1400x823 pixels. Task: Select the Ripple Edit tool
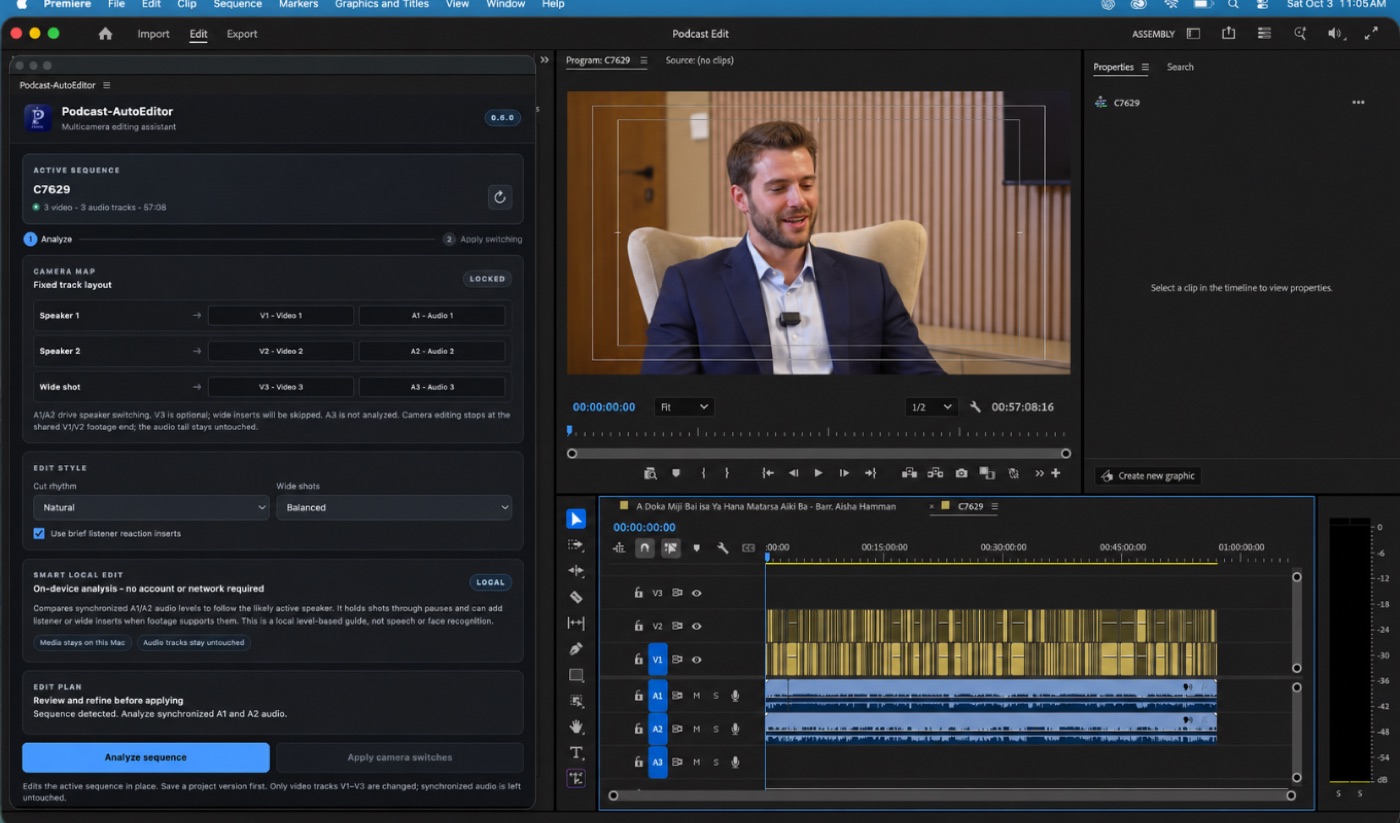point(576,571)
